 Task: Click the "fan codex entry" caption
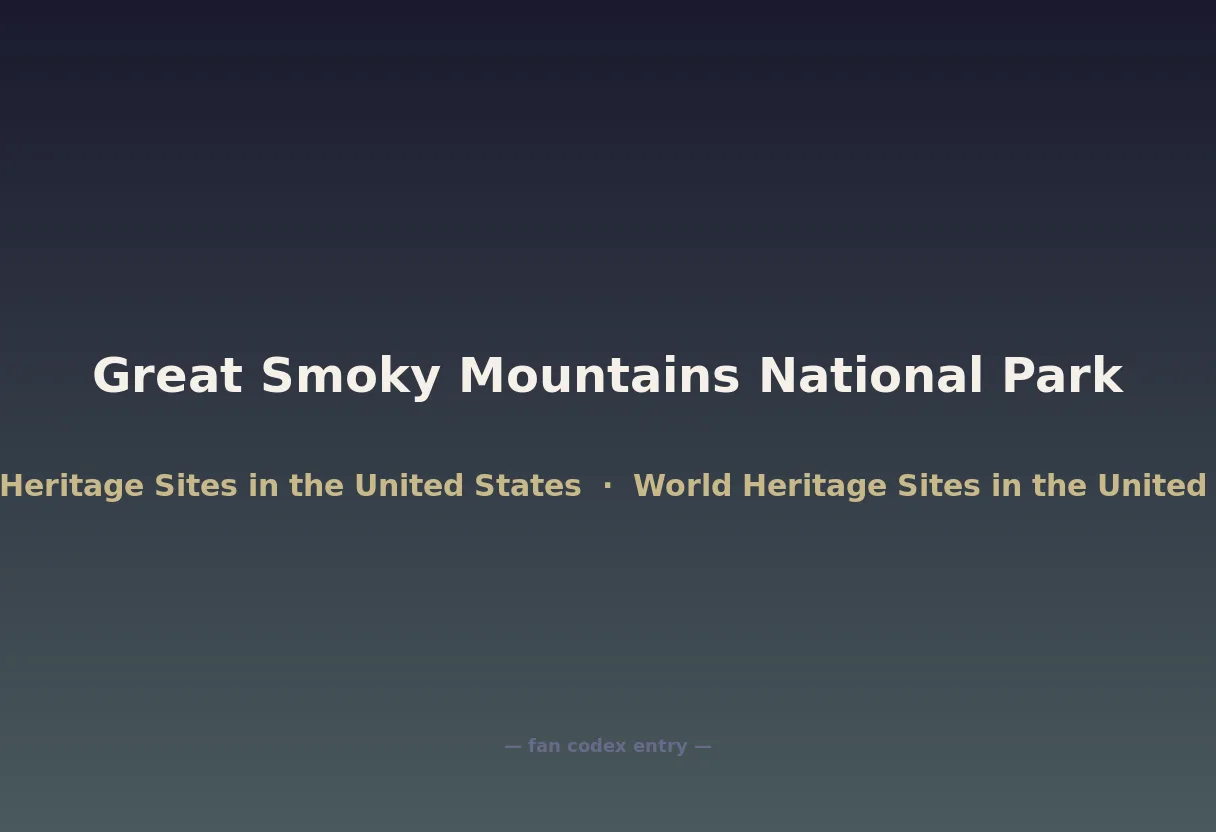tap(608, 746)
